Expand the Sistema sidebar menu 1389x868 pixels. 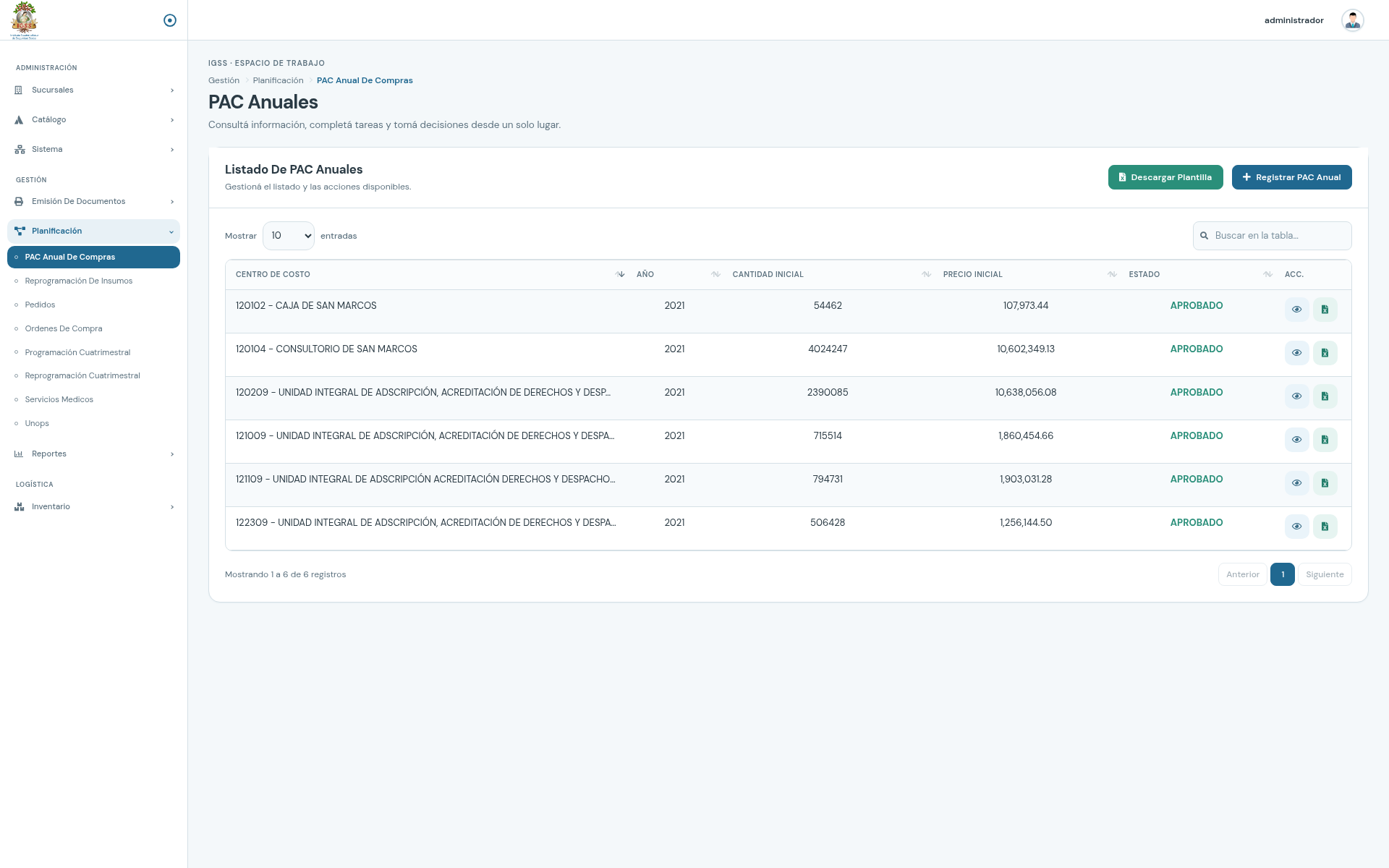[94, 150]
